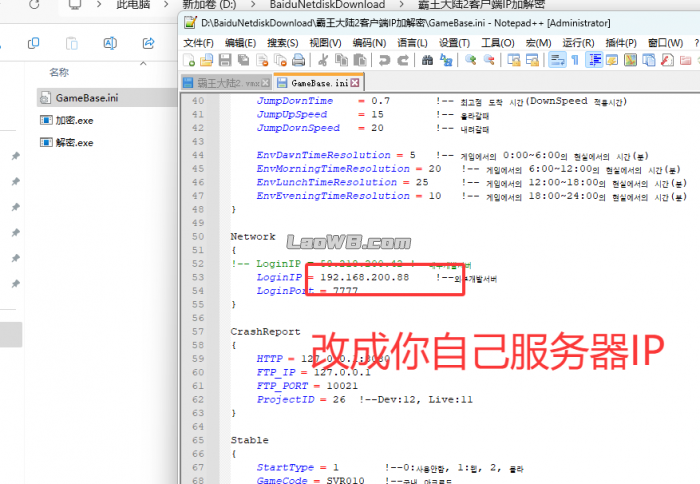The height and width of the screenshot is (484, 700).
Task: Zoom out the editor text
Action: tap(489, 60)
